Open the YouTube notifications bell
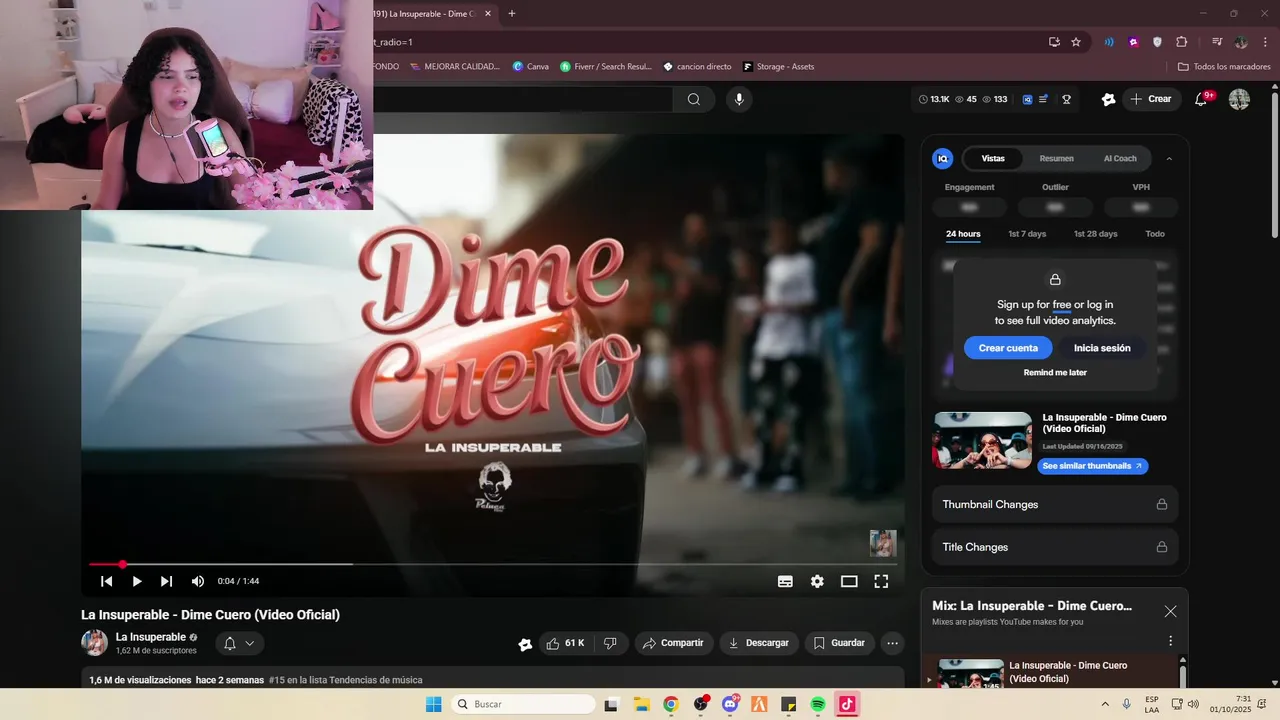1280x720 pixels. click(1202, 99)
